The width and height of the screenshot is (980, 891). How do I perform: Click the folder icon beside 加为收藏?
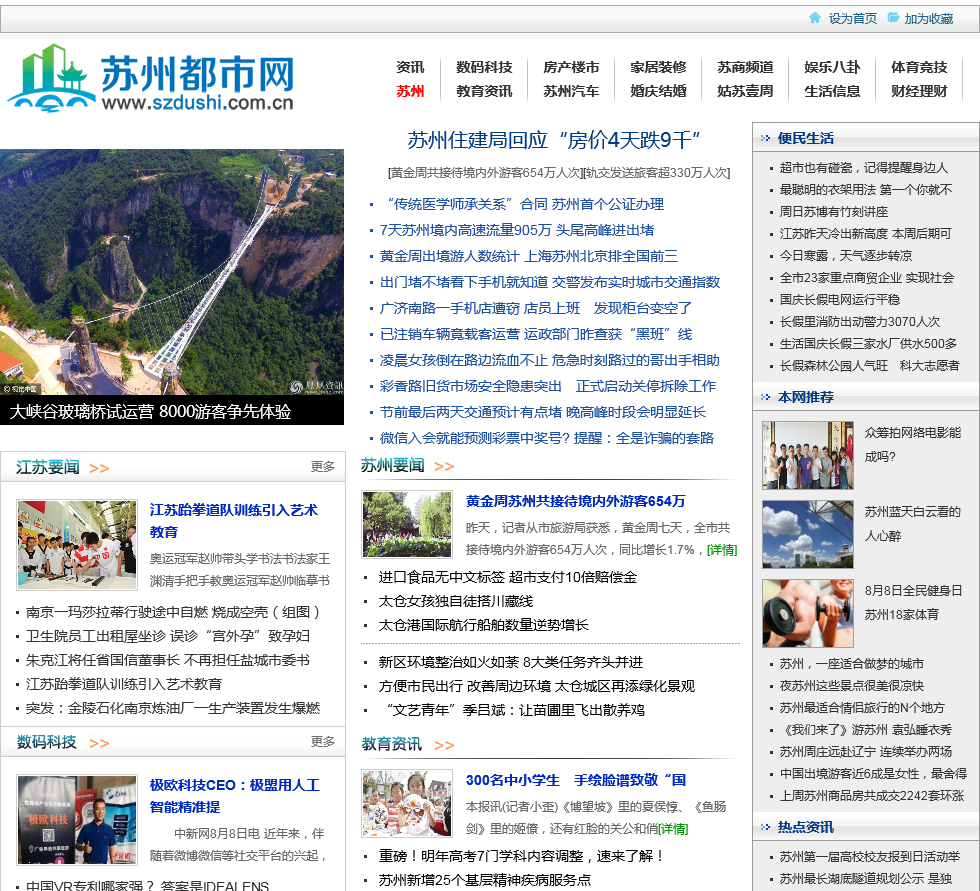coord(893,17)
